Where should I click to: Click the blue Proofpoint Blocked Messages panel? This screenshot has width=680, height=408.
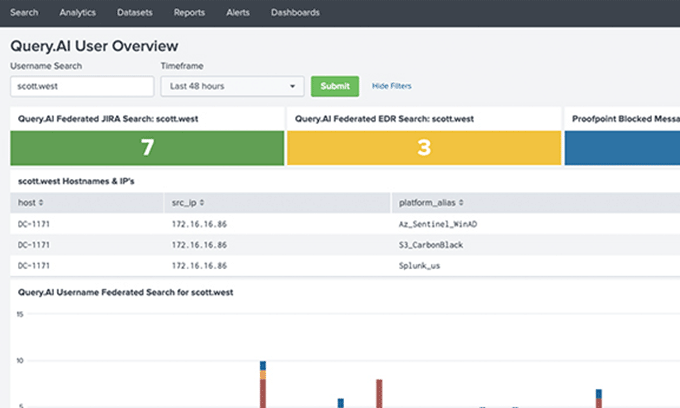622,148
